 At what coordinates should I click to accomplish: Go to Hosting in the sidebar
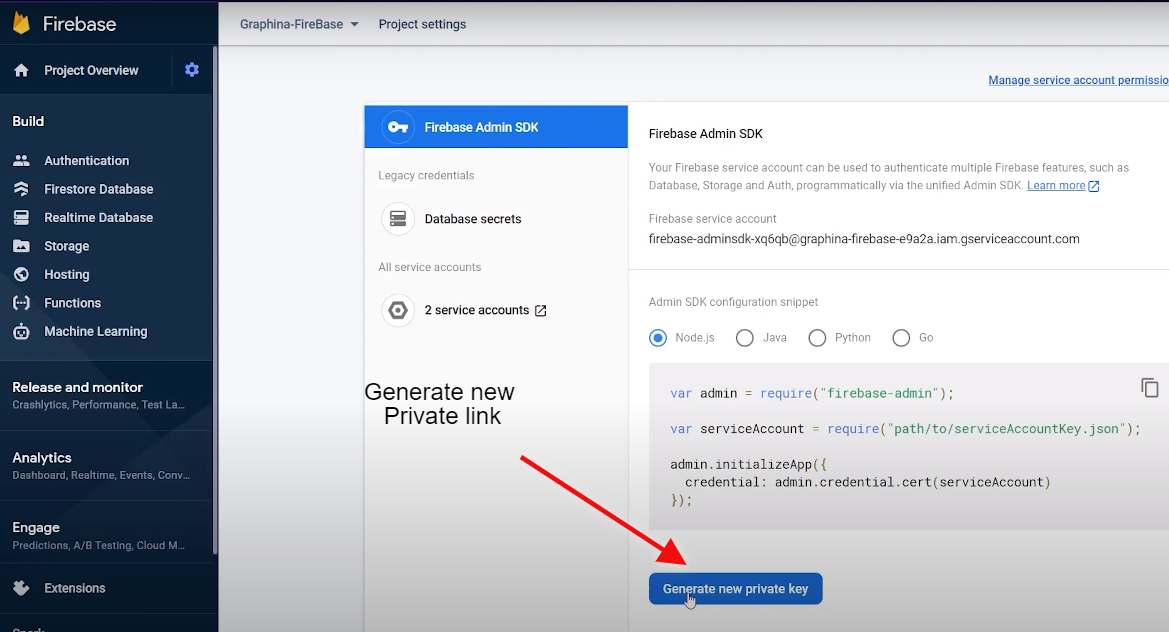66,274
